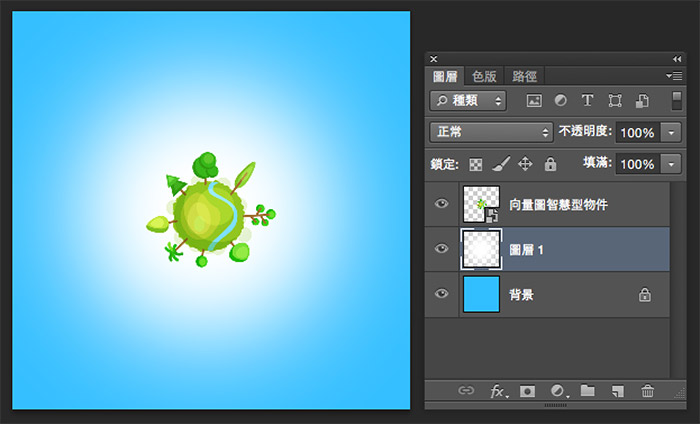Open the 正常 blend mode dropdown
This screenshot has width=700, height=424.
[x=490, y=132]
